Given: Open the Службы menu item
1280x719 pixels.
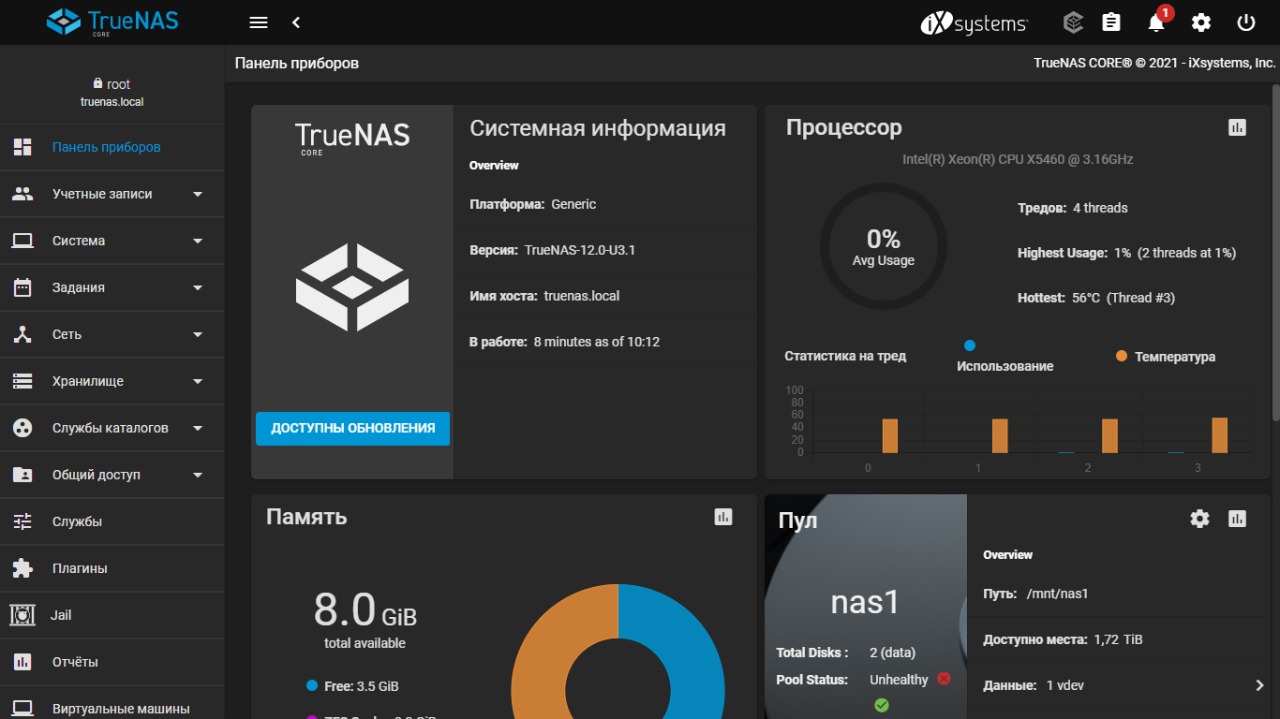Looking at the screenshot, I should 112,521.
